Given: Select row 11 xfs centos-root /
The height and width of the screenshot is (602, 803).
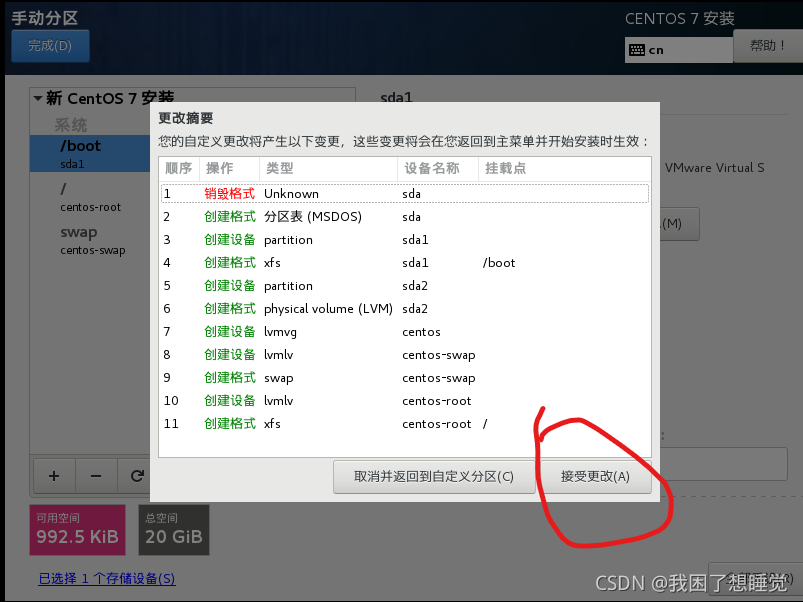Looking at the screenshot, I should coord(405,424).
